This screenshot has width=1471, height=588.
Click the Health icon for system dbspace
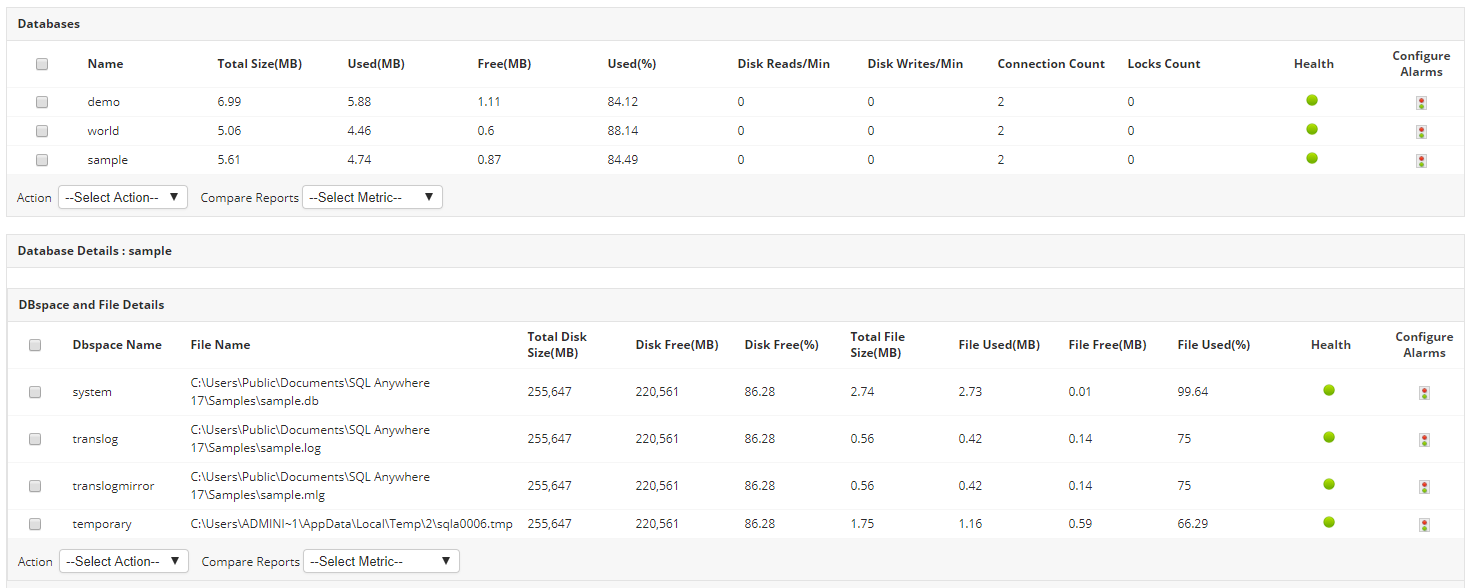[x=1329, y=391]
